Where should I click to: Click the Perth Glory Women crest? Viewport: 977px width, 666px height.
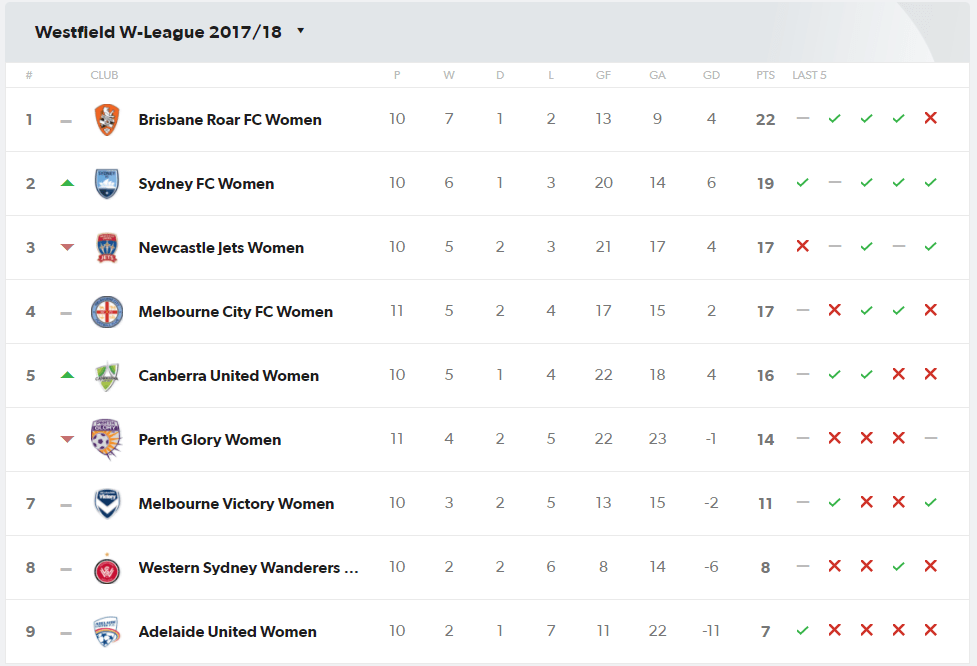pos(105,439)
